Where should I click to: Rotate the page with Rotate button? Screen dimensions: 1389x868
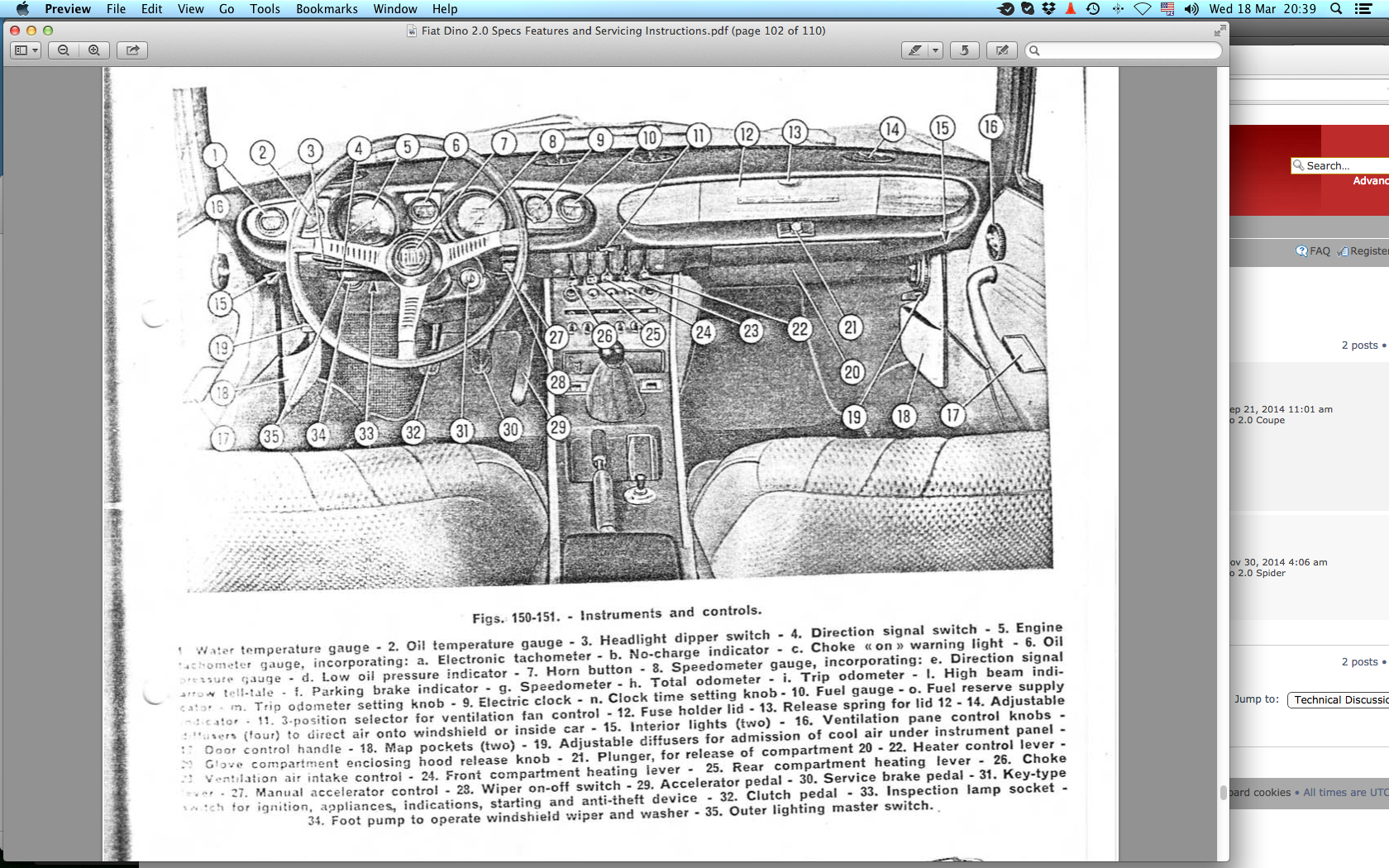tap(964, 50)
